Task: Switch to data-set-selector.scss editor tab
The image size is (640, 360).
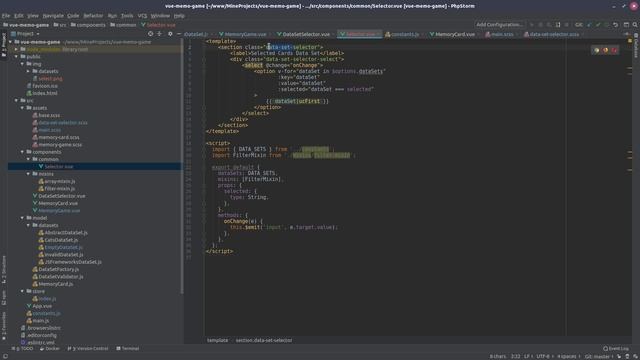Action: click(x=554, y=34)
